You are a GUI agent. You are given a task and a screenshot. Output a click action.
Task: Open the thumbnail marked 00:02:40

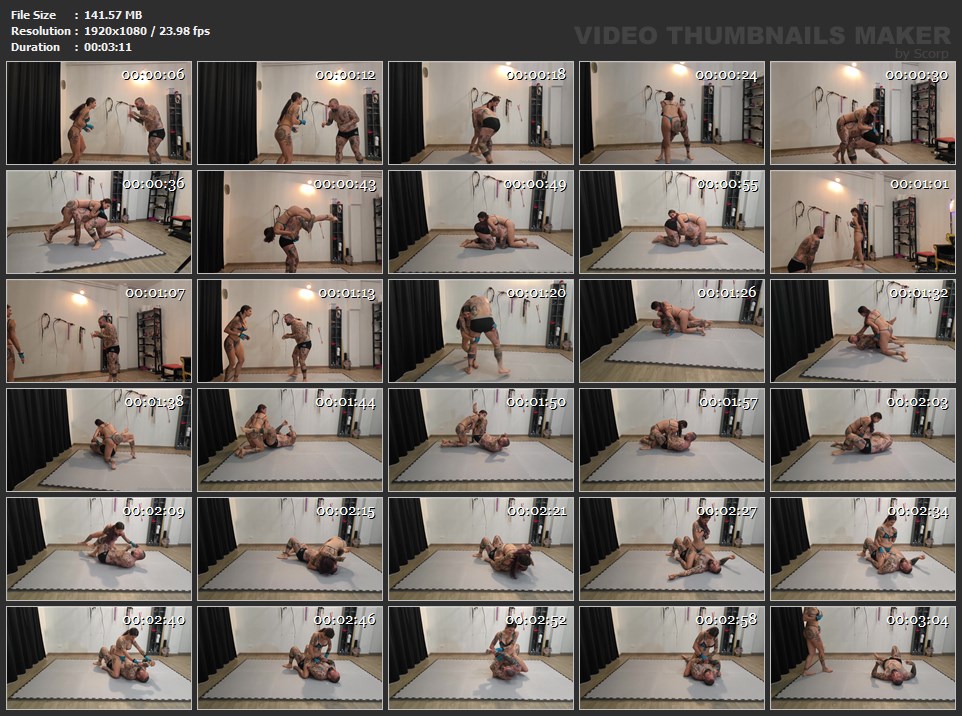pyautogui.click(x=99, y=657)
